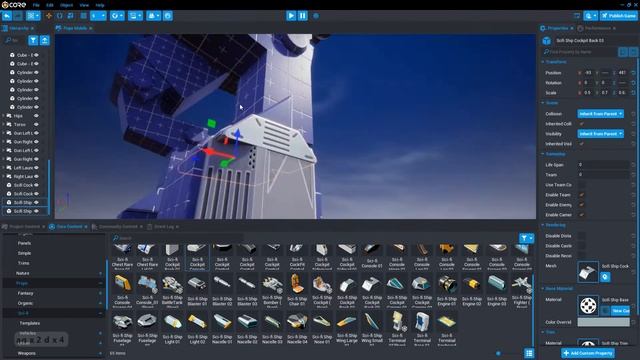Select the Sci-fi Ship Chair 01 asset
The image size is (640, 360).
297,290
